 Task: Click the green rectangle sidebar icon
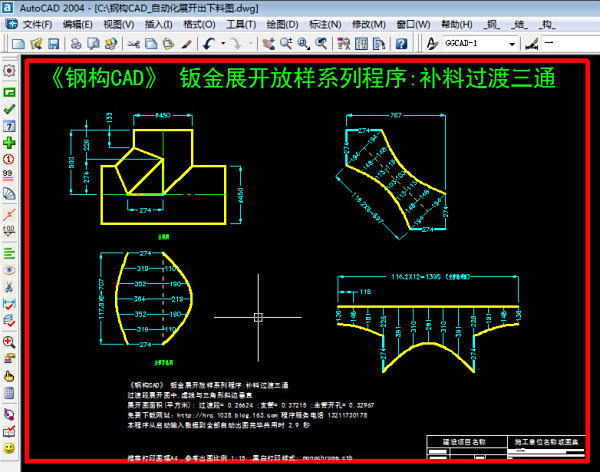9,92
